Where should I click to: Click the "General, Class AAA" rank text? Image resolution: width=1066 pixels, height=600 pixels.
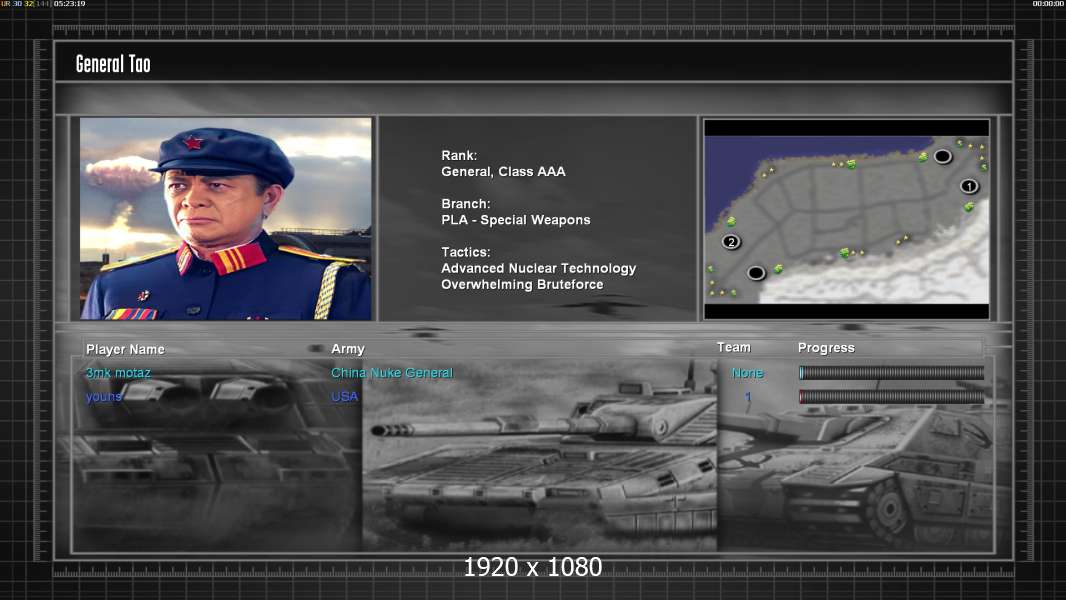pyautogui.click(x=503, y=172)
